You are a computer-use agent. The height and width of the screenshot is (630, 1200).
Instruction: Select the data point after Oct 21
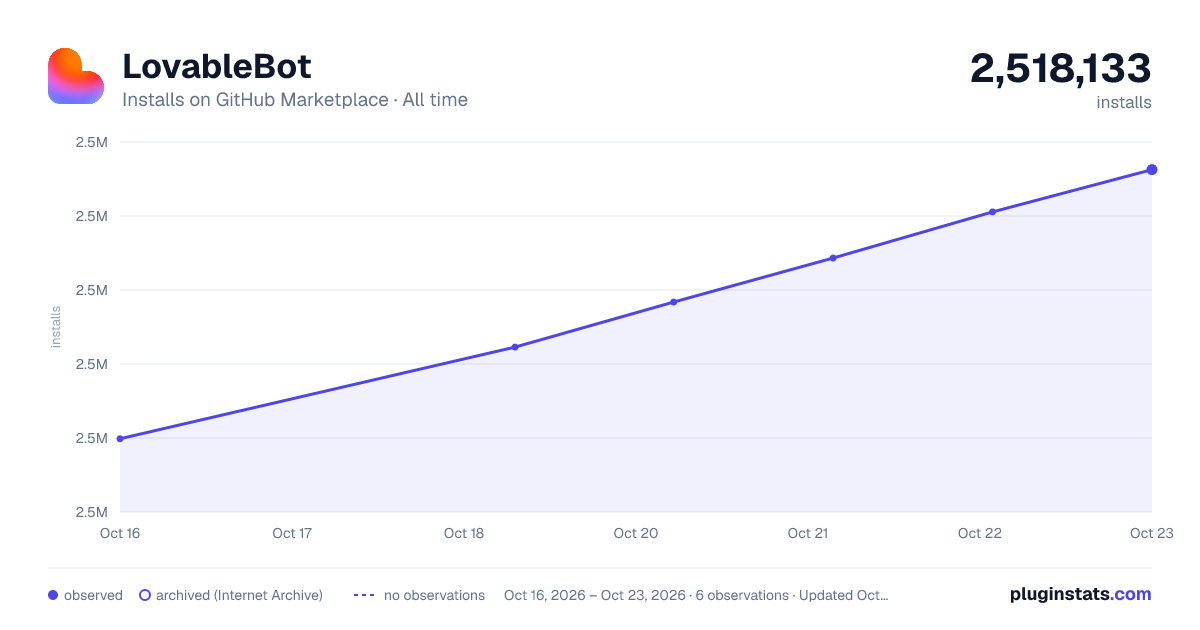click(x=833, y=258)
